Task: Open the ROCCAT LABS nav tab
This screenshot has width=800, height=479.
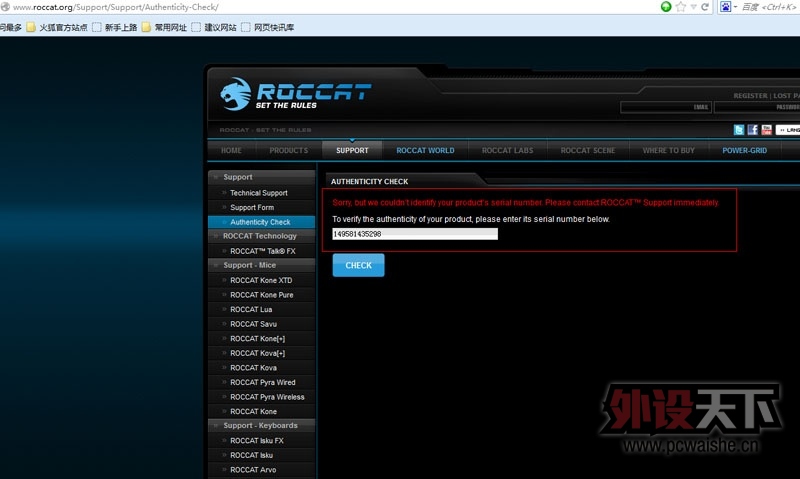Action: [x=508, y=150]
